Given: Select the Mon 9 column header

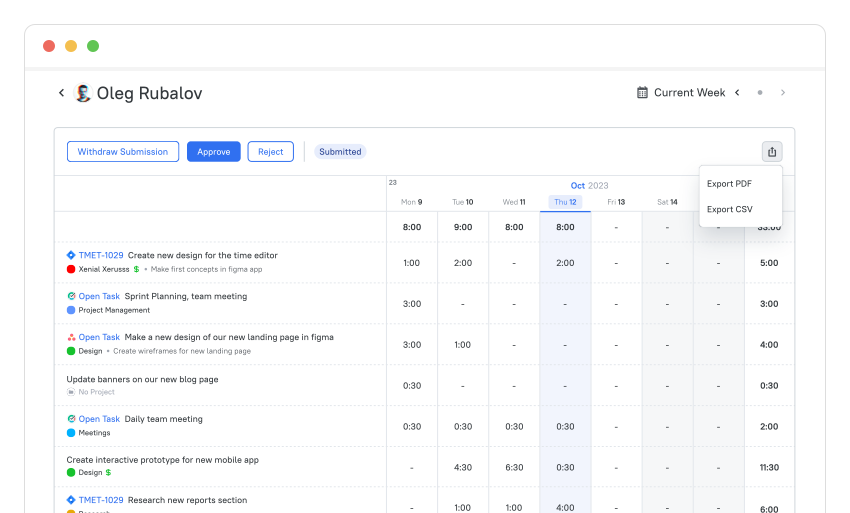Looking at the screenshot, I should pos(411,202).
